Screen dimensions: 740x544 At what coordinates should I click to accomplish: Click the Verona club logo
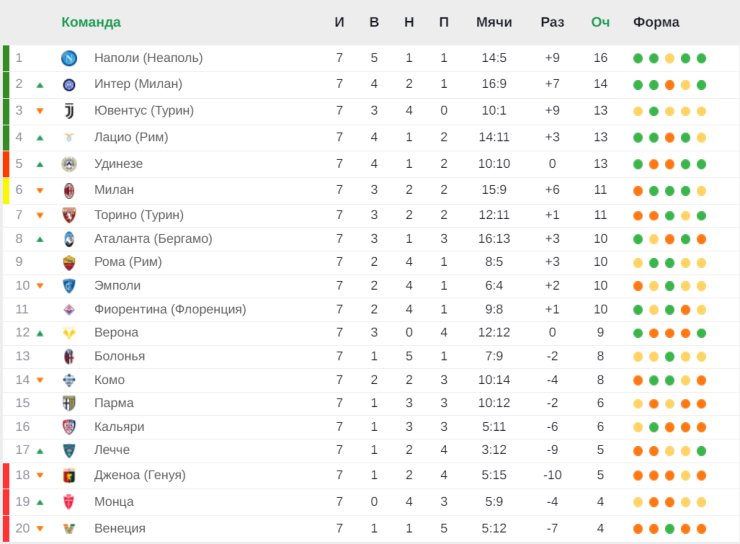pyautogui.click(x=69, y=333)
